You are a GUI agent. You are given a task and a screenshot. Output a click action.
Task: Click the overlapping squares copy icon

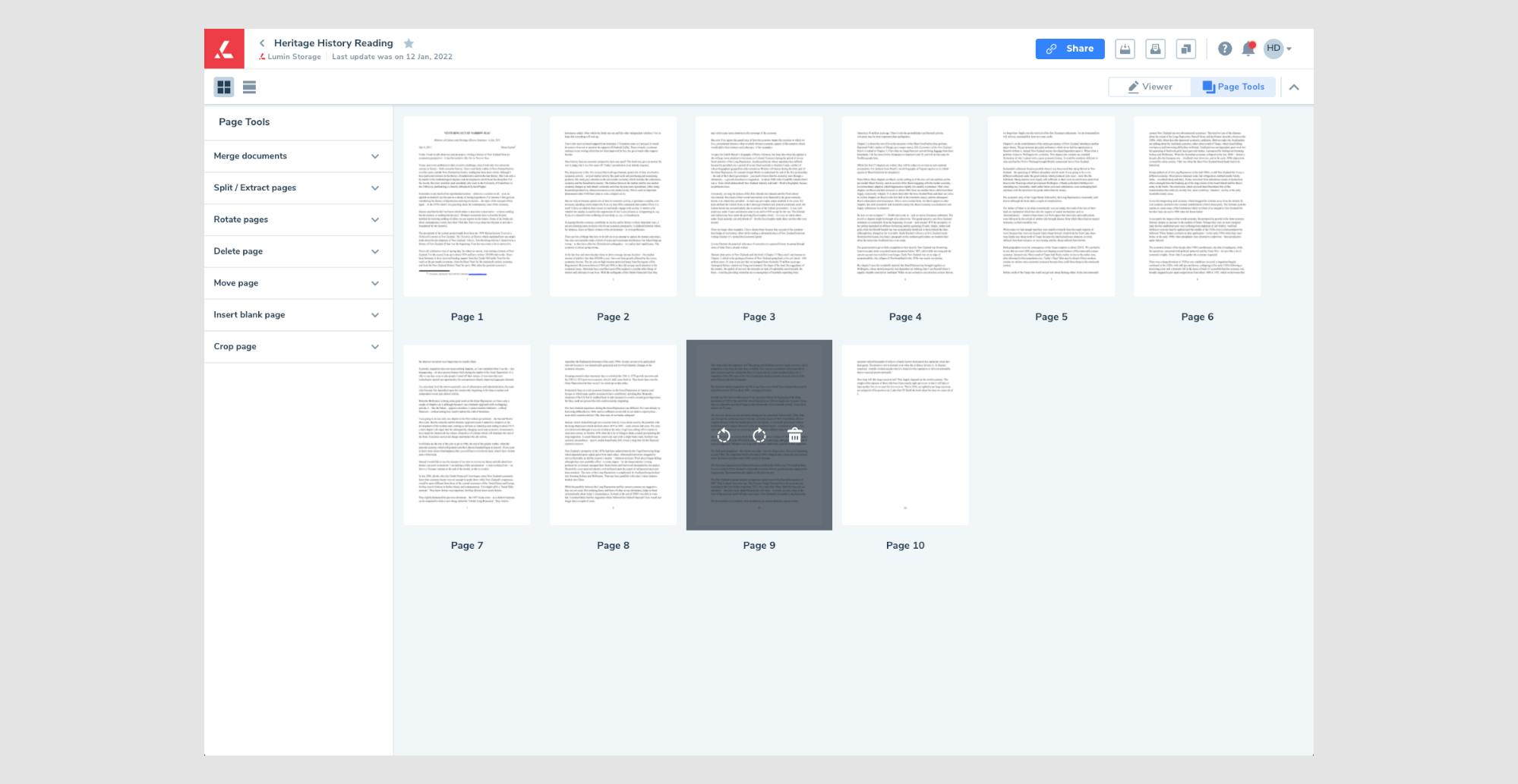[x=1186, y=49]
